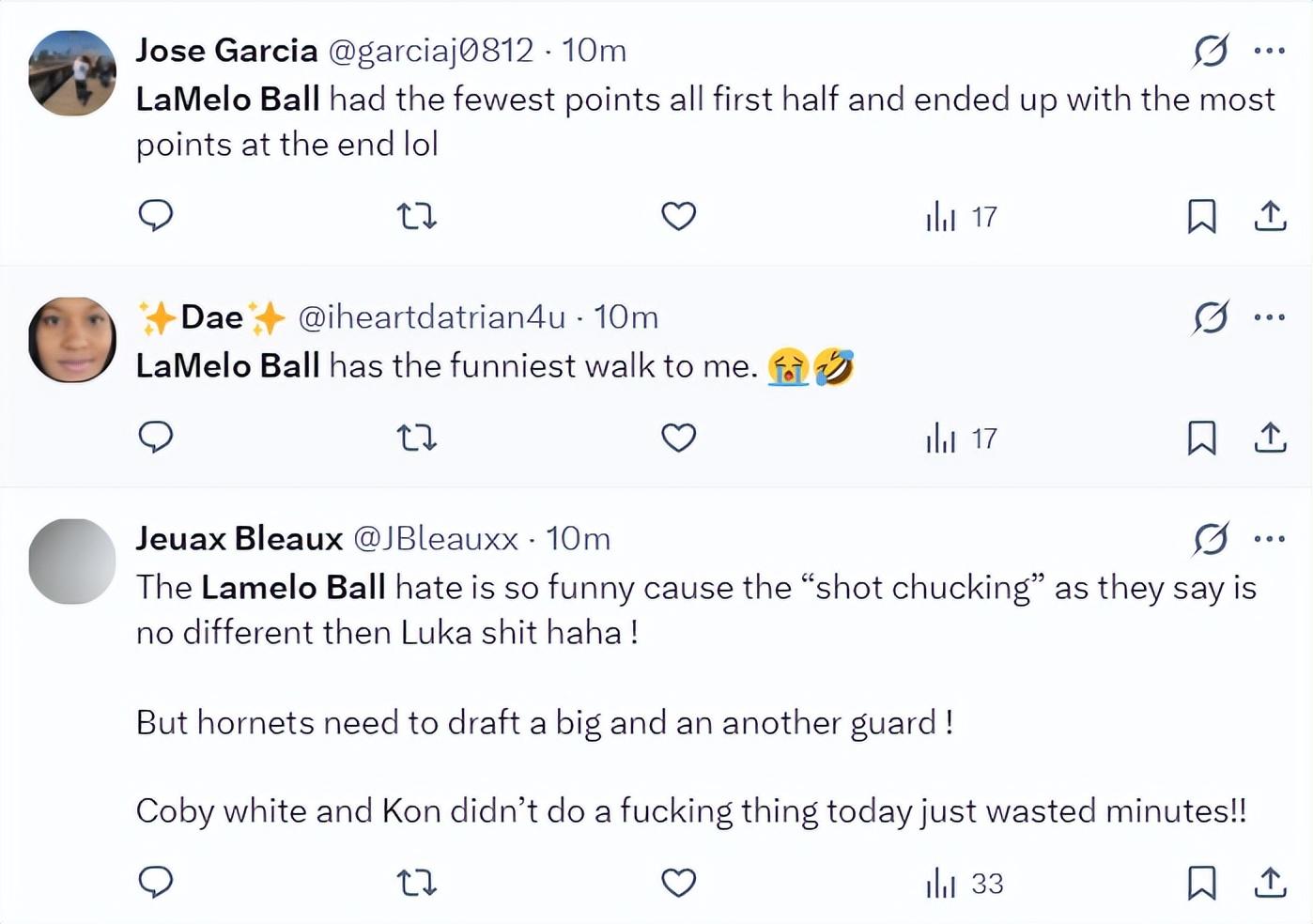The height and width of the screenshot is (924, 1313).
Task: Reply to Jeuax Bleaux's tweet
Action: 156,883
